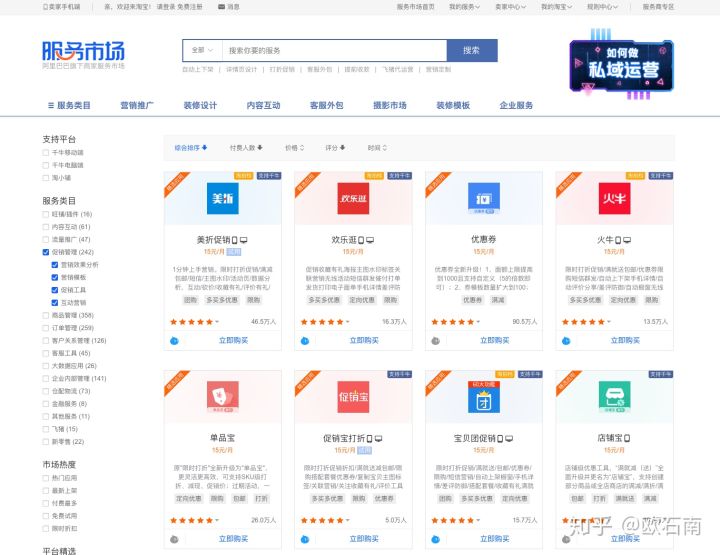
Task: Select the 火牛 app logo
Action: (x=614, y=198)
